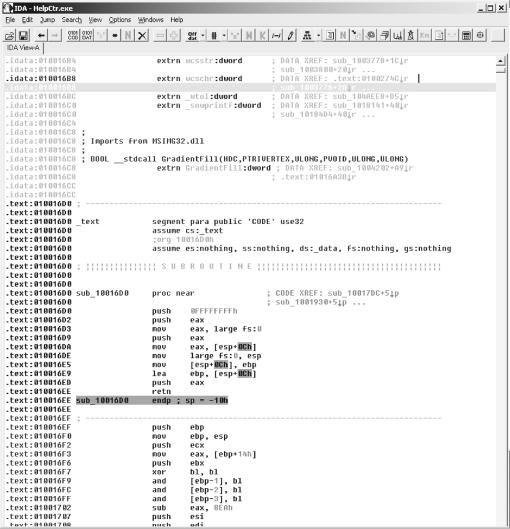Image resolution: width=510 pixels, height=529 pixels.
Task: Open the dropdown arrow beside vertical bars icon
Action: [x=224, y=35]
